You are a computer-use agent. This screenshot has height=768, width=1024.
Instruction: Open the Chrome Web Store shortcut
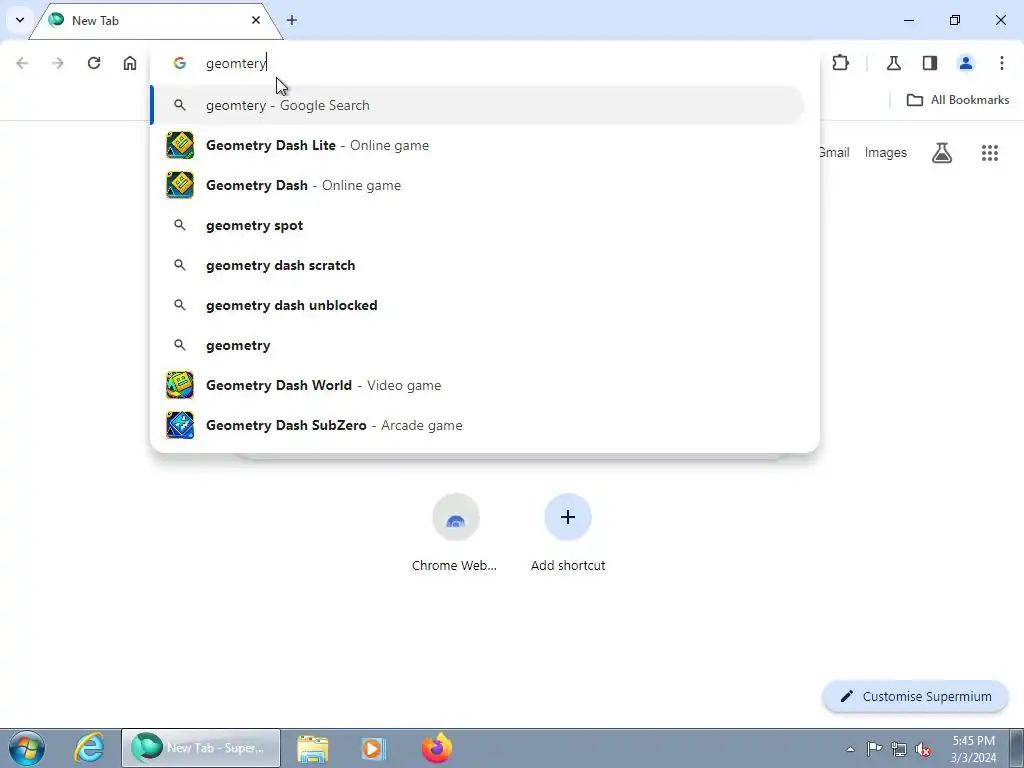tap(455, 533)
